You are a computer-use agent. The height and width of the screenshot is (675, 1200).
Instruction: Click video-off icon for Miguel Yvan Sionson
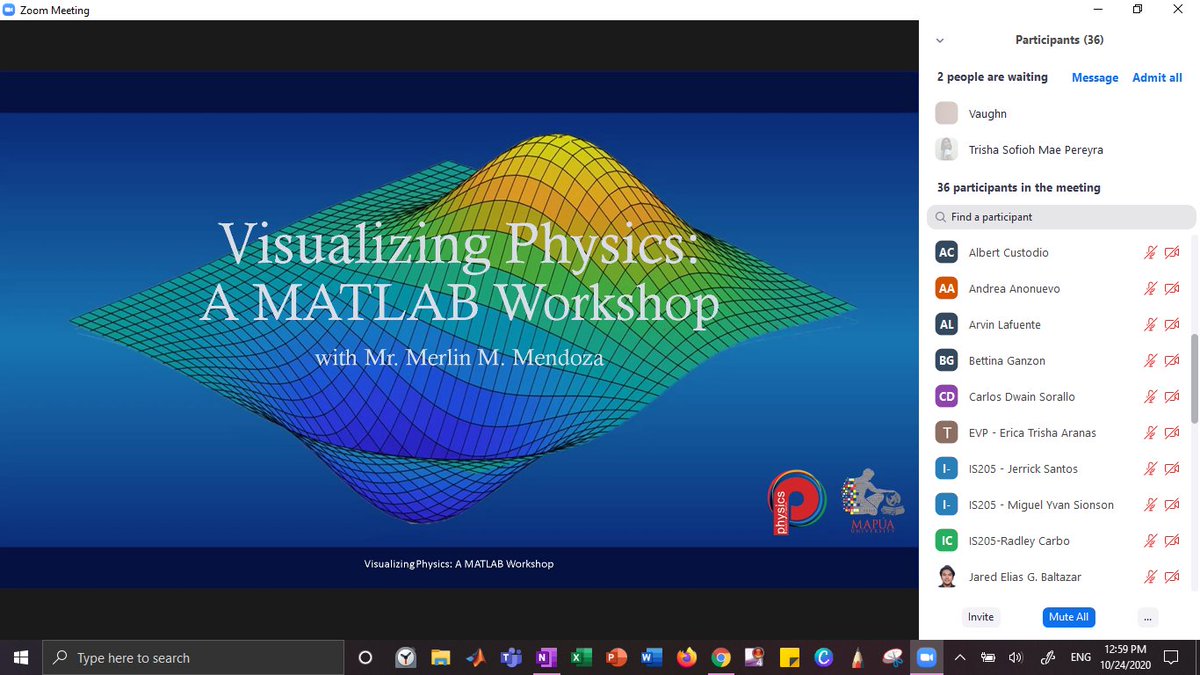click(1172, 505)
